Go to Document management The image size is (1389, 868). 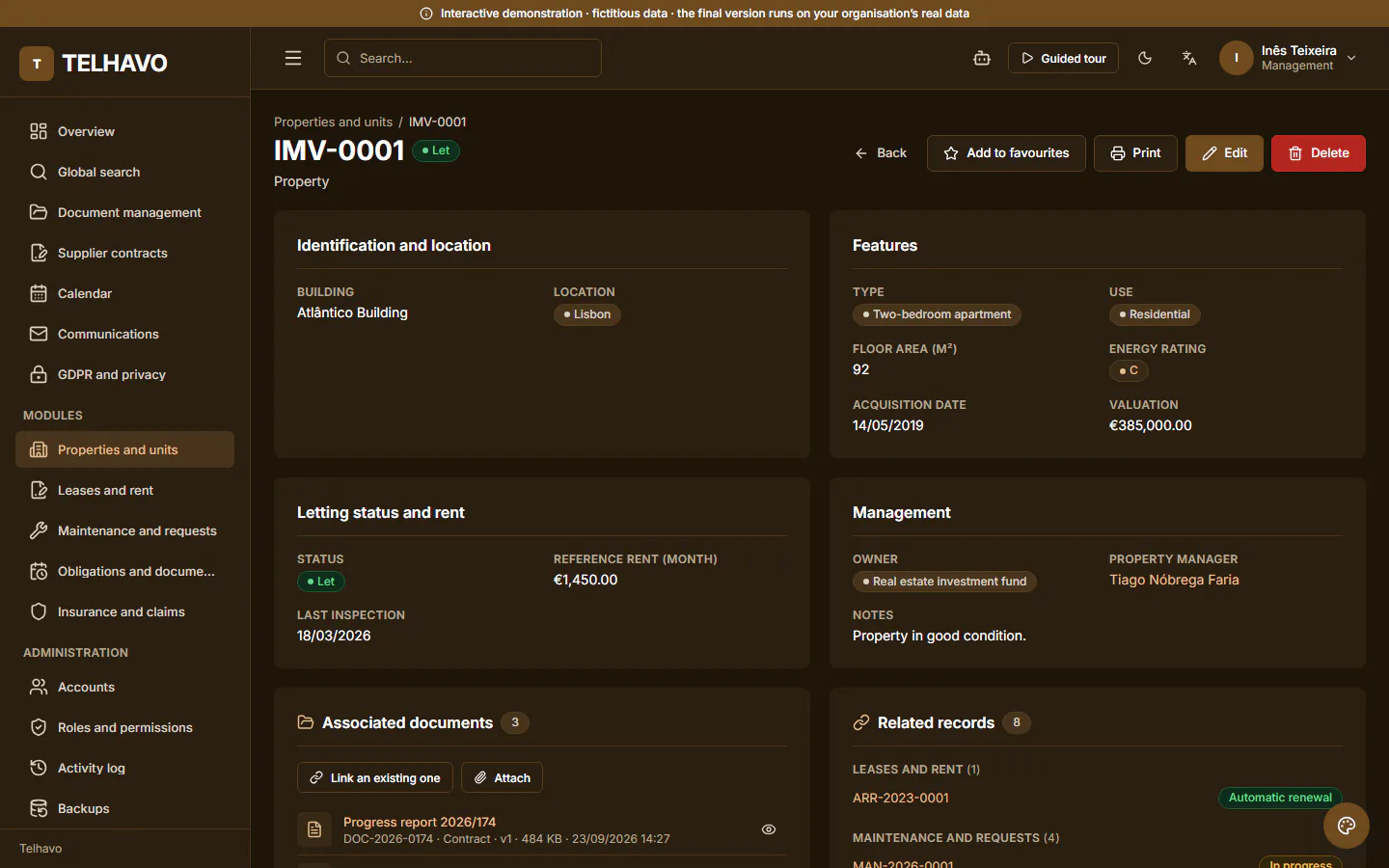(125, 212)
